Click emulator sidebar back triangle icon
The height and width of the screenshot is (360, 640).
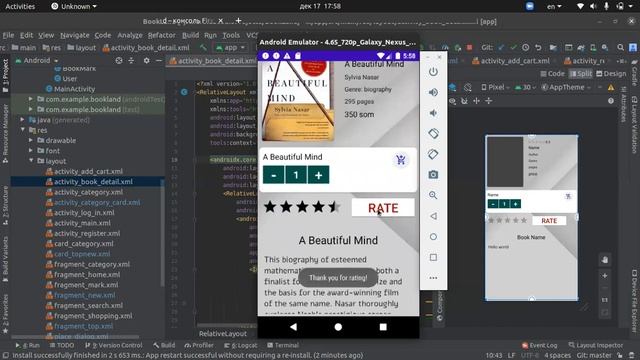(433, 216)
